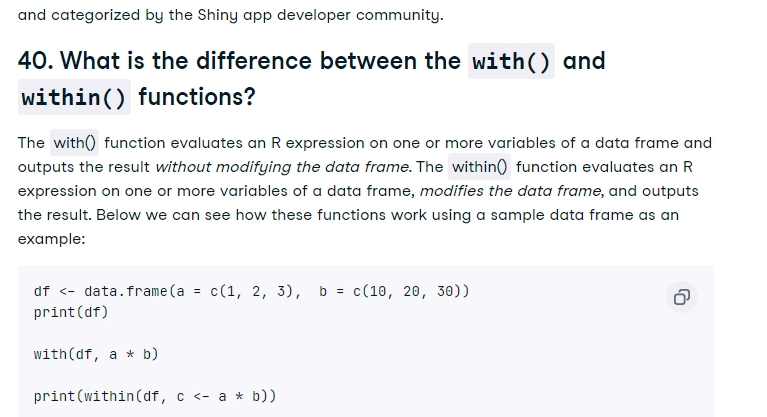Screen dimensions: 767x417
Task: Place cursor on the data.frame code line
Action: (251, 292)
